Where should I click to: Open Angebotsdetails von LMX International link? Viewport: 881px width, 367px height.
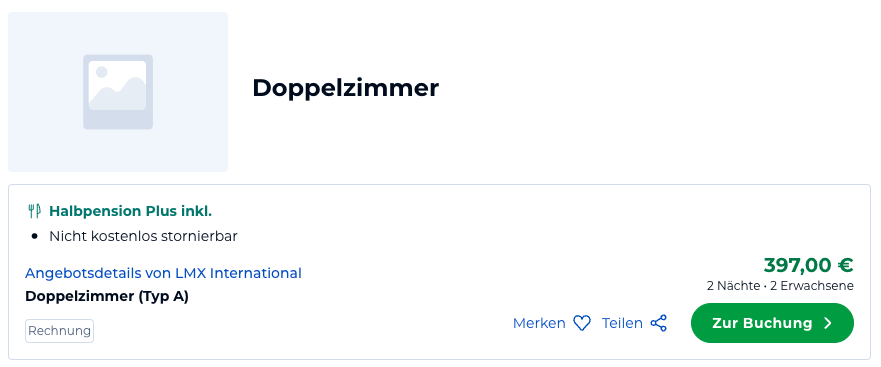(164, 273)
